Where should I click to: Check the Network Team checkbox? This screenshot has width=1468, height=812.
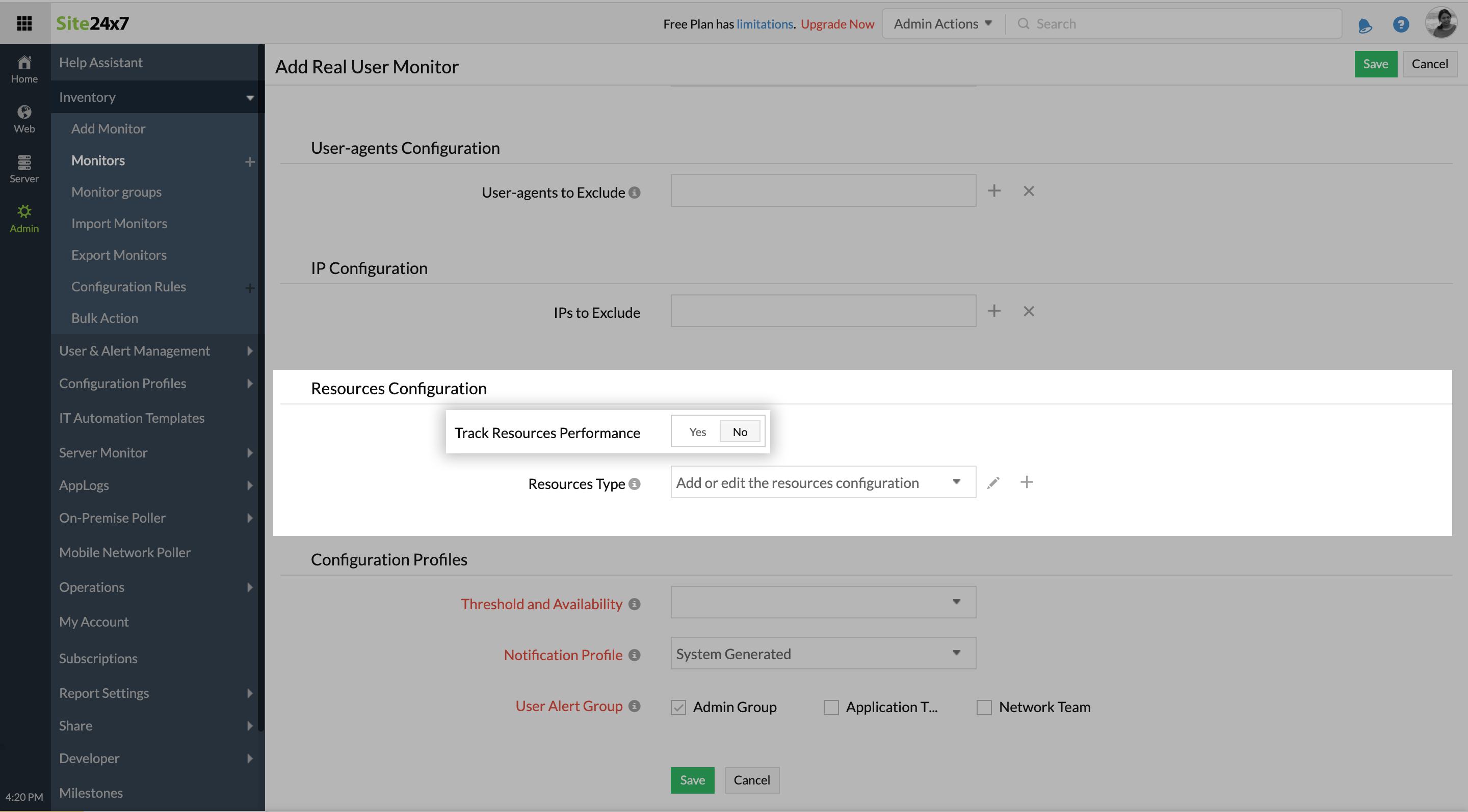click(x=984, y=707)
